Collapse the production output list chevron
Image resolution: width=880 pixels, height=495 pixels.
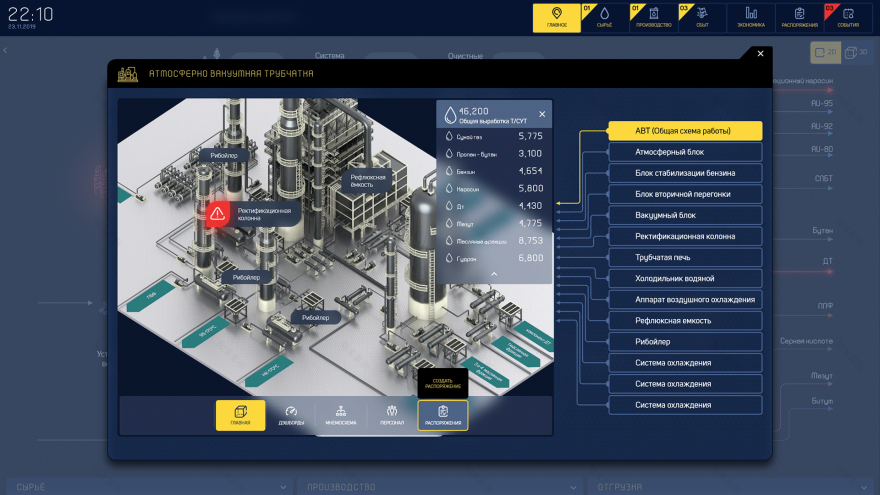click(493, 273)
